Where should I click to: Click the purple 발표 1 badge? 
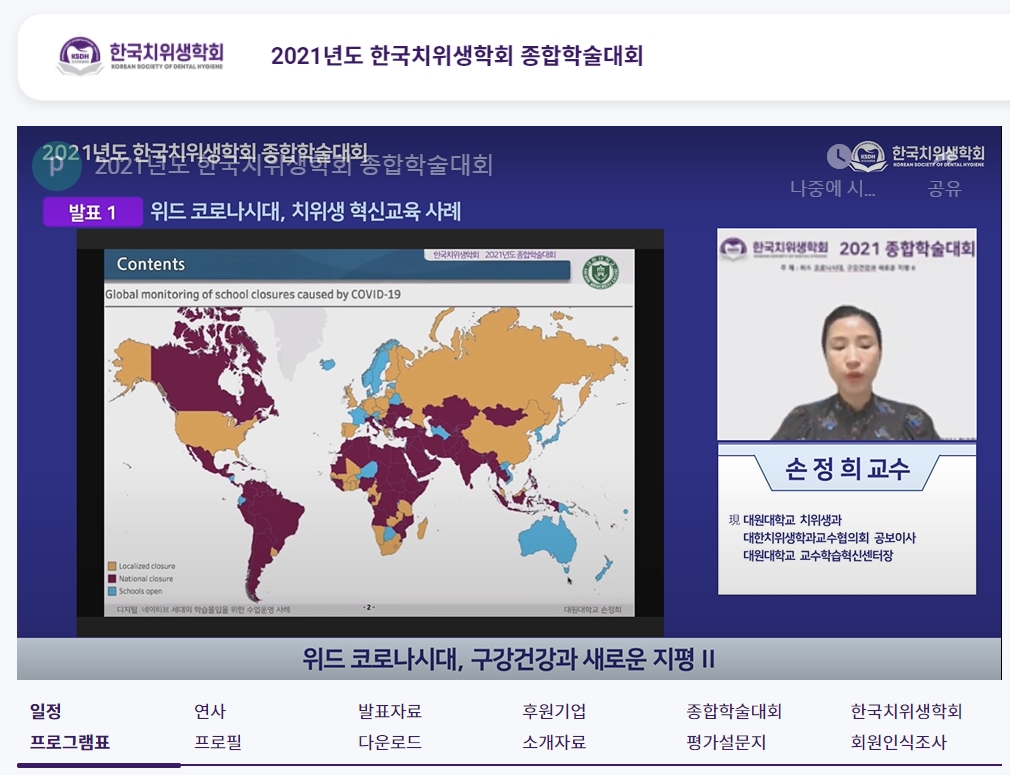[92, 212]
